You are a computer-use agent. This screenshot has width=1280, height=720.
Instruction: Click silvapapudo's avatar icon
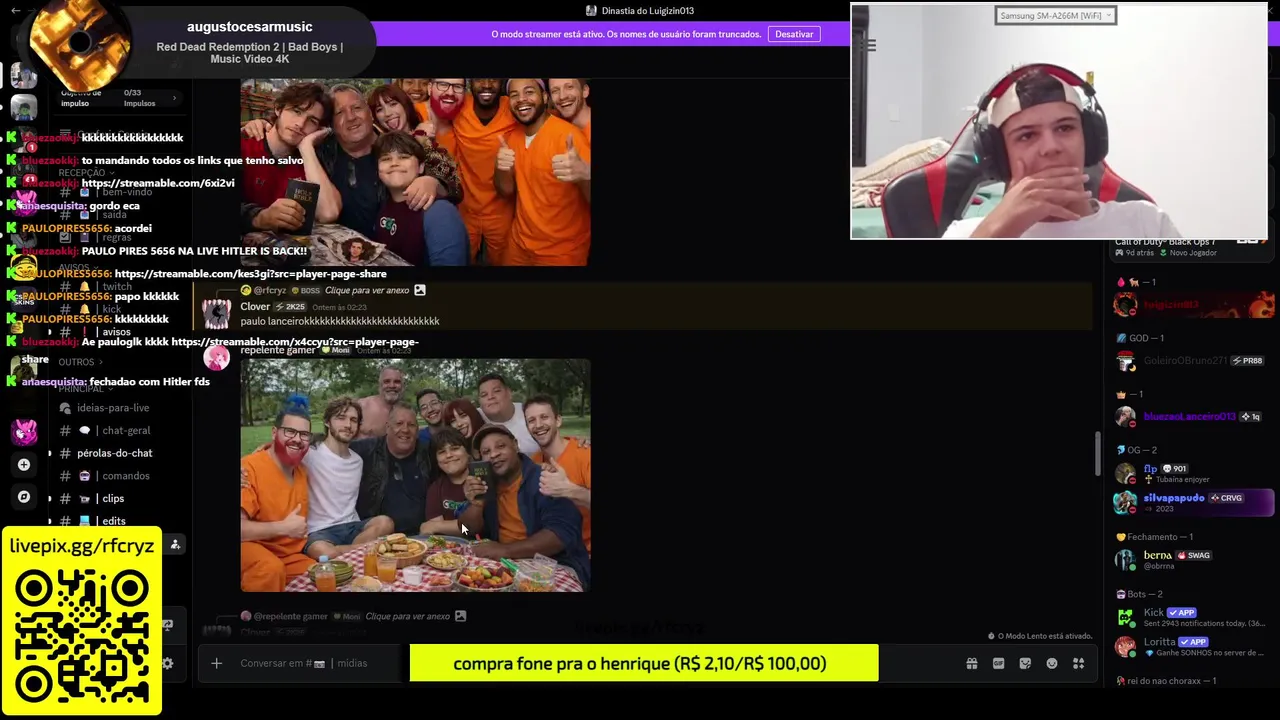point(1126,502)
